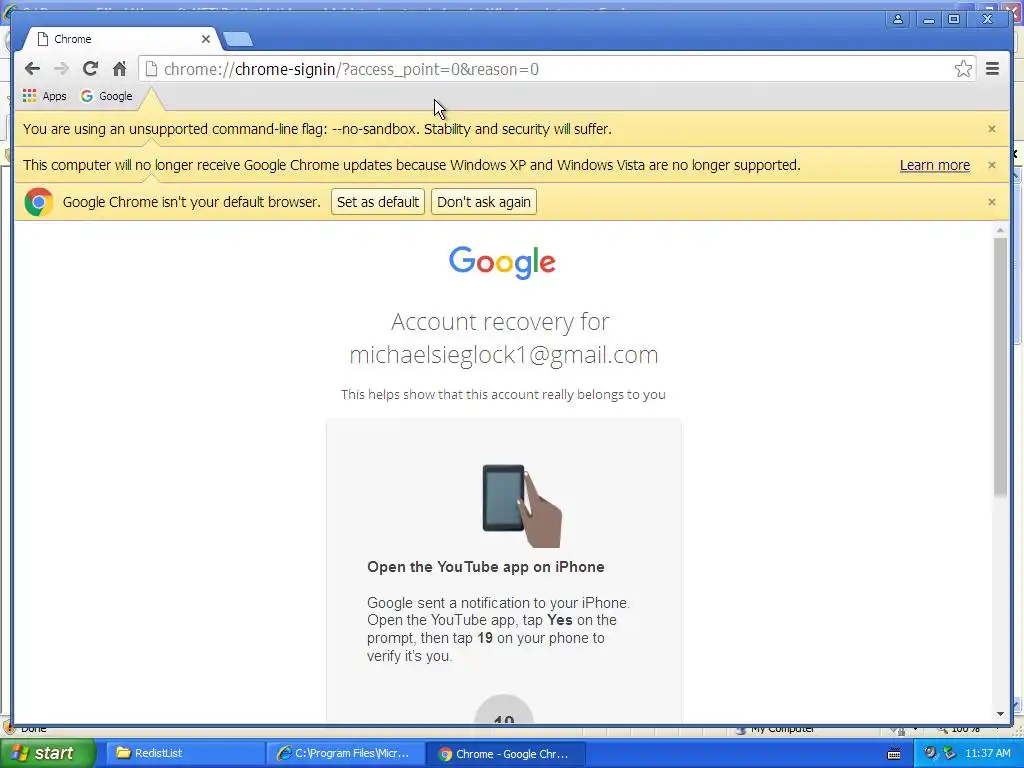Open the Chrome hamburger menu
This screenshot has height=768, width=1024.
pyautogui.click(x=992, y=69)
